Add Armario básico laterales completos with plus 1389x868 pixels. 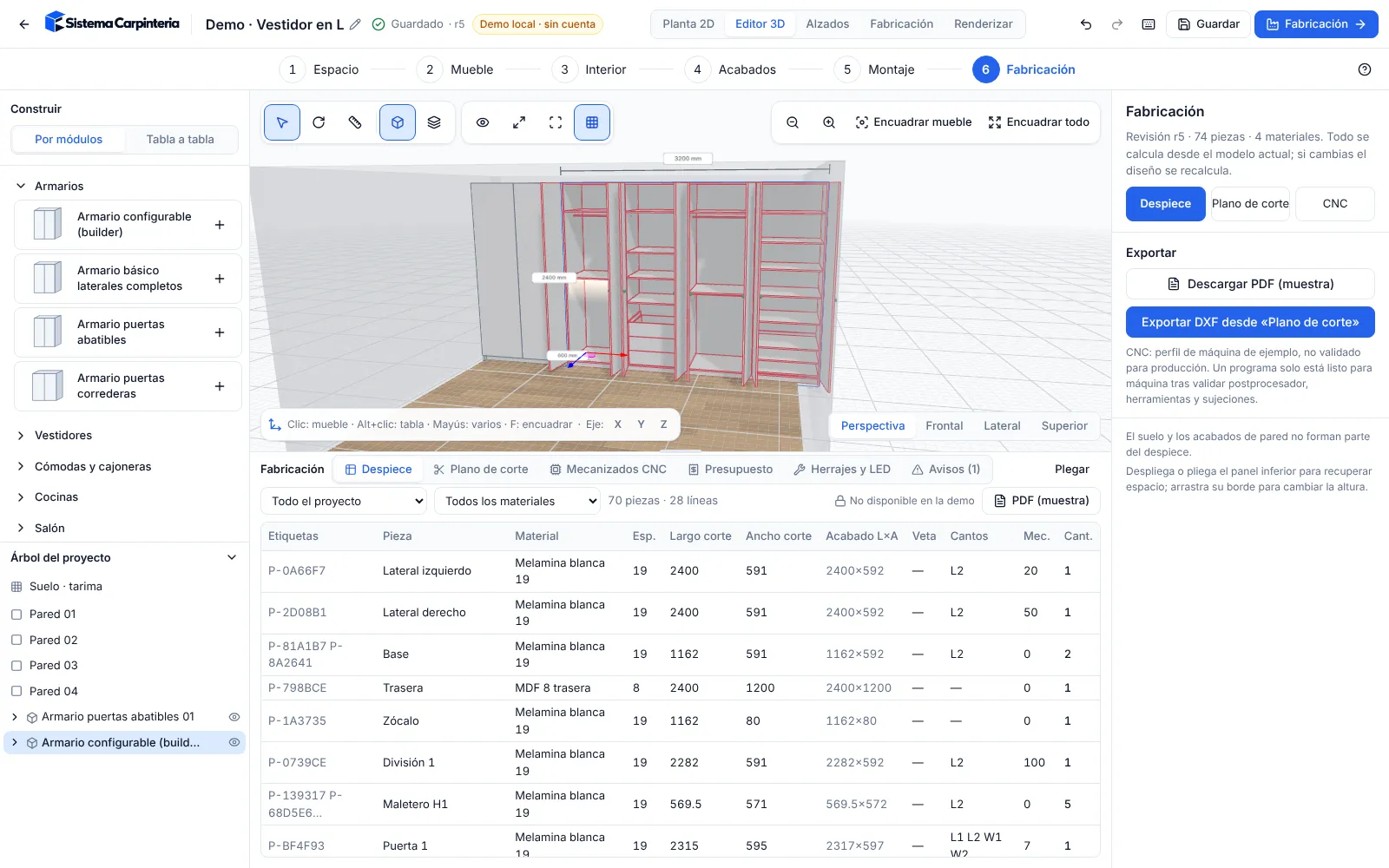coord(220,279)
